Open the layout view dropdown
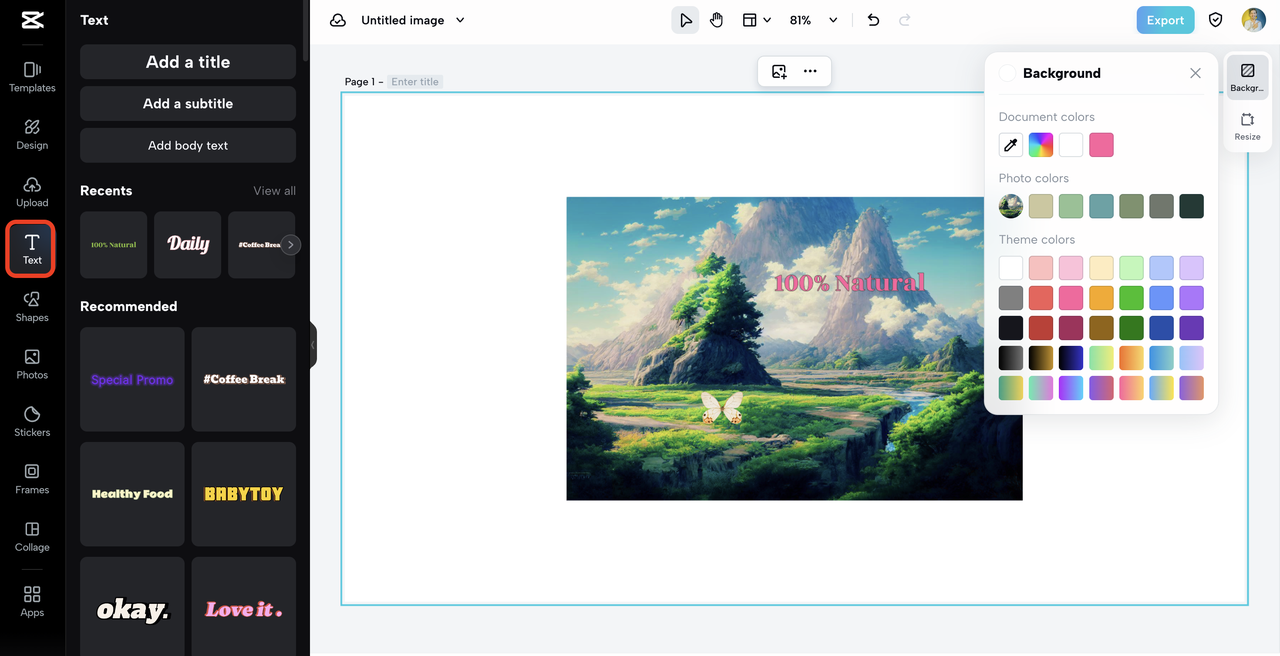This screenshot has height=656, width=1280. [x=757, y=20]
